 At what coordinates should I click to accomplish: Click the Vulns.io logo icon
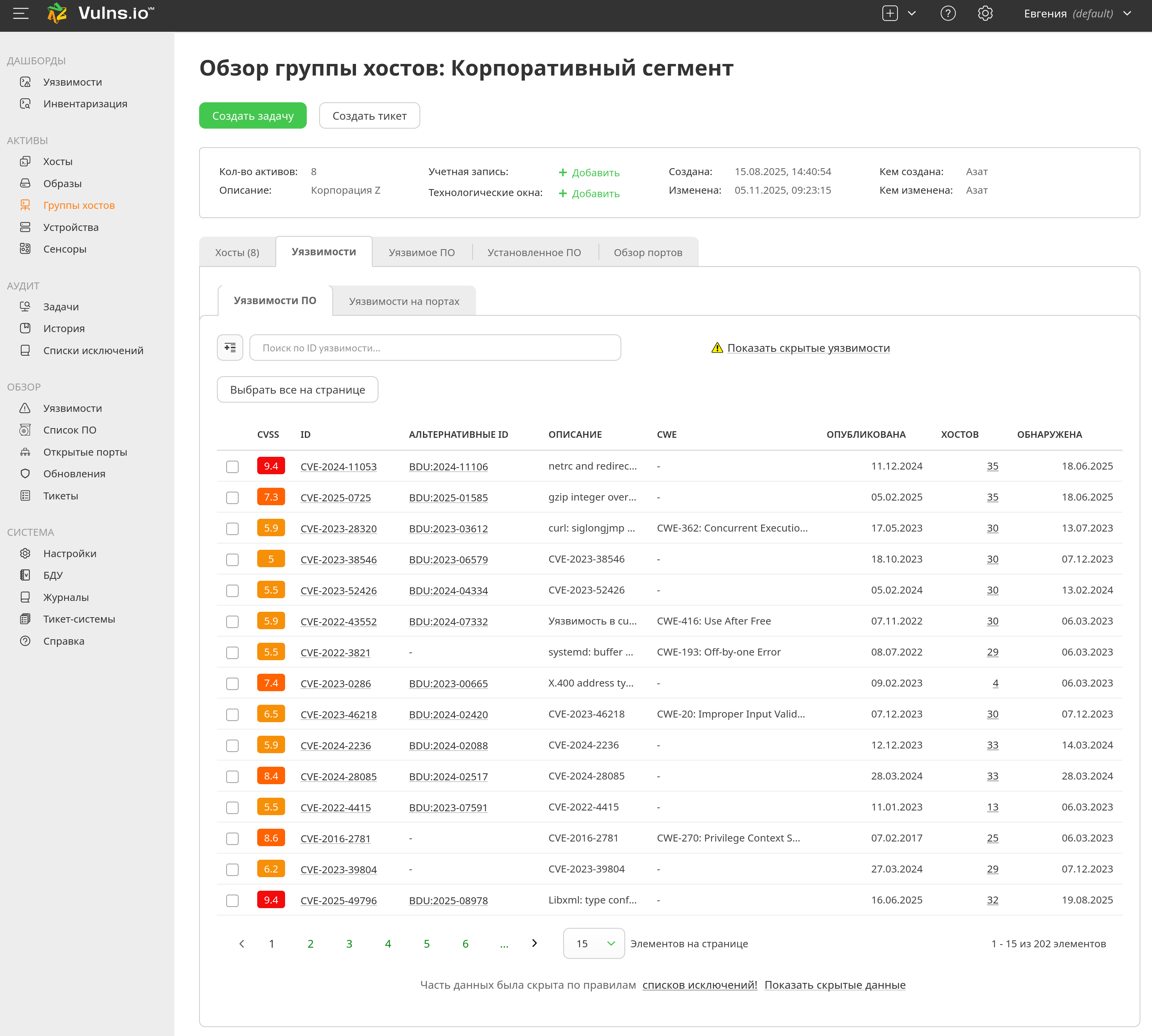coord(57,13)
